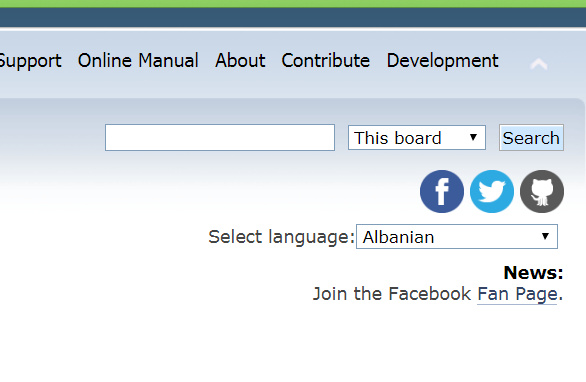Open the GitHub octocat icon

point(542,191)
